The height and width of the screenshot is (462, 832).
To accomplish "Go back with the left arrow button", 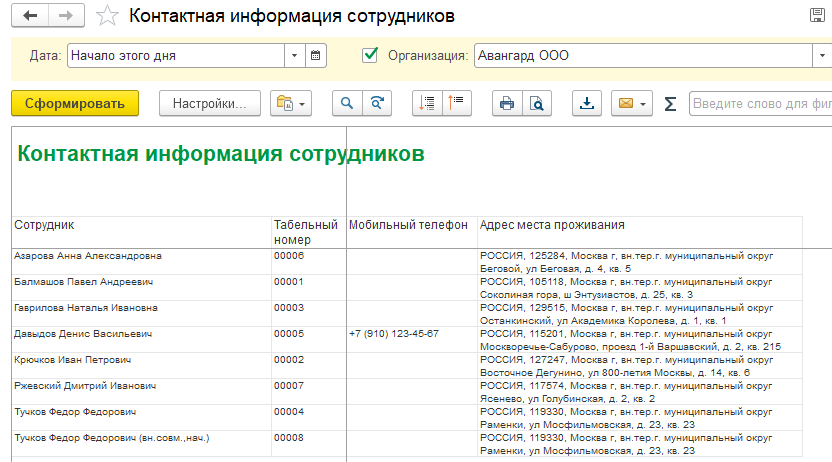I will pyautogui.click(x=30, y=15).
